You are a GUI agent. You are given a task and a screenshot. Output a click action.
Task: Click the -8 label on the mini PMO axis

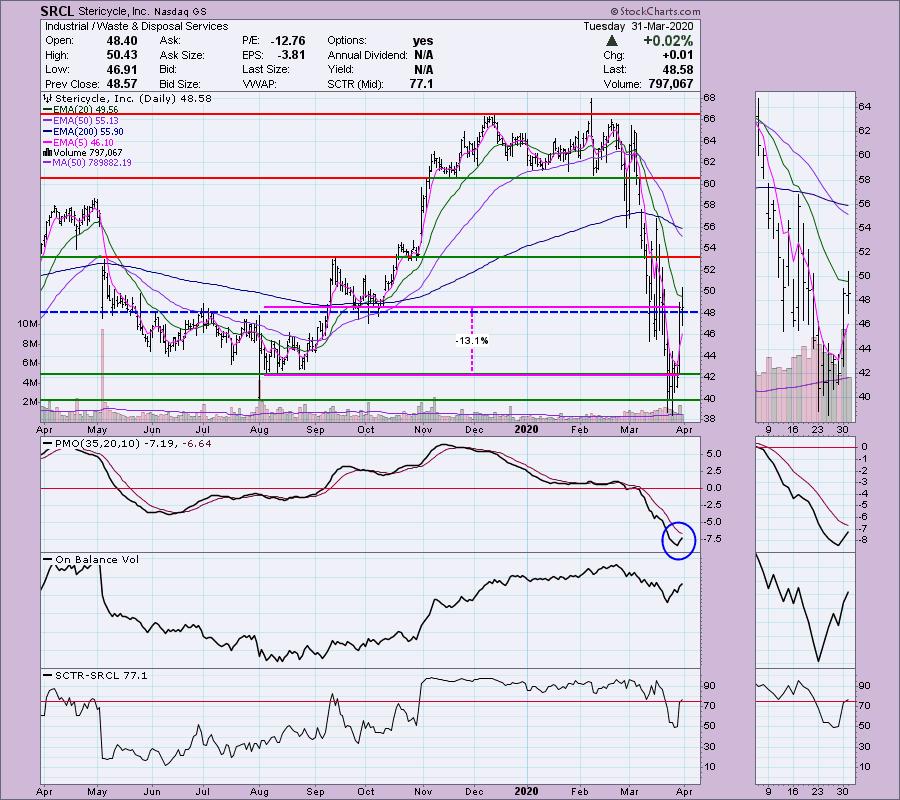click(x=864, y=540)
